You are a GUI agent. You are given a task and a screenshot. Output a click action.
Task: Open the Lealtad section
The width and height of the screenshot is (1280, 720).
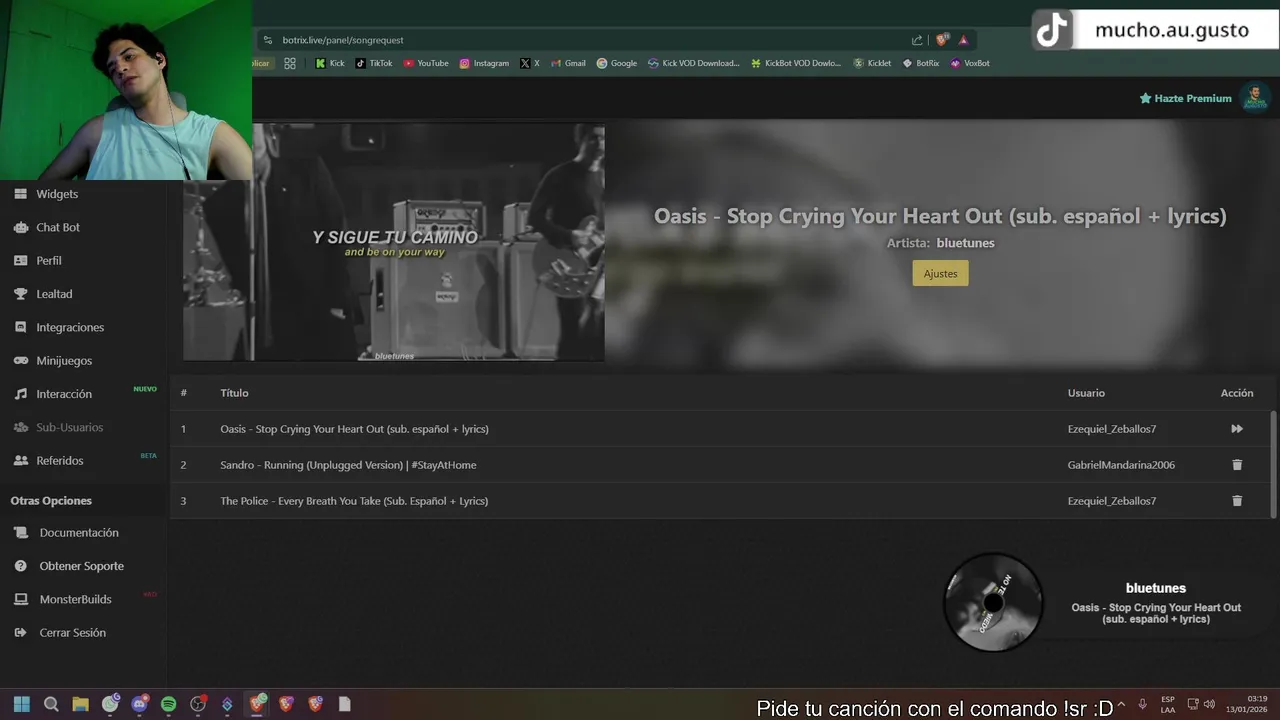click(x=54, y=294)
